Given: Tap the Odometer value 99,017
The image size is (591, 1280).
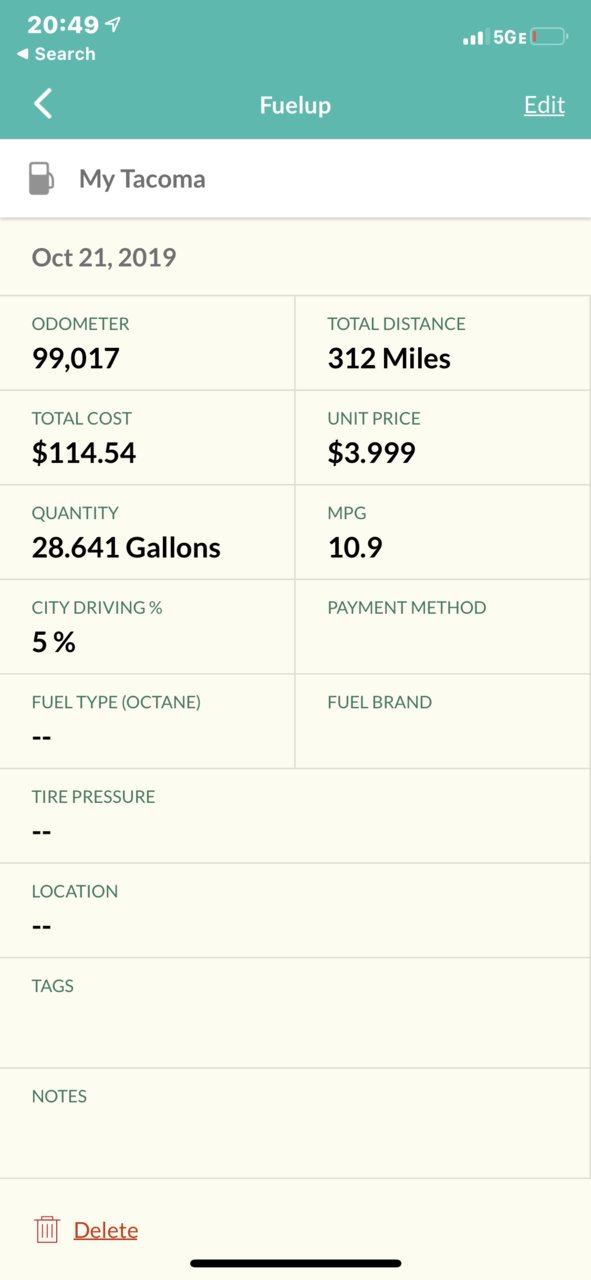Looking at the screenshot, I should click(76, 358).
